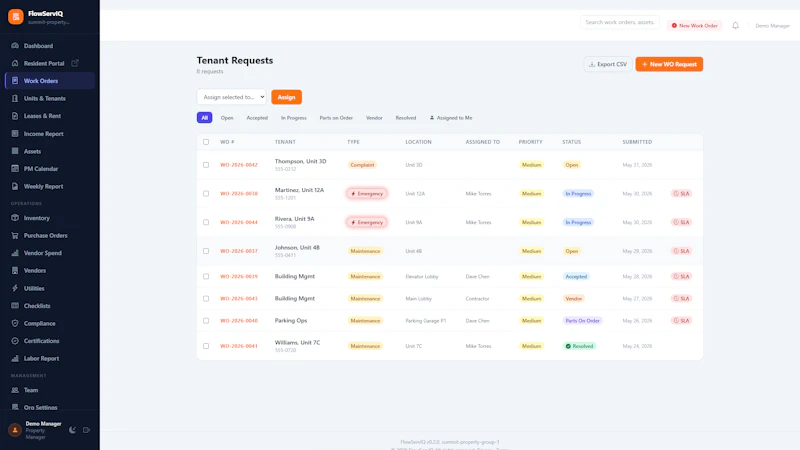Click the Emergency badge for Rivera, Unit 9A
This screenshot has height=450, width=800.
coord(366,222)
